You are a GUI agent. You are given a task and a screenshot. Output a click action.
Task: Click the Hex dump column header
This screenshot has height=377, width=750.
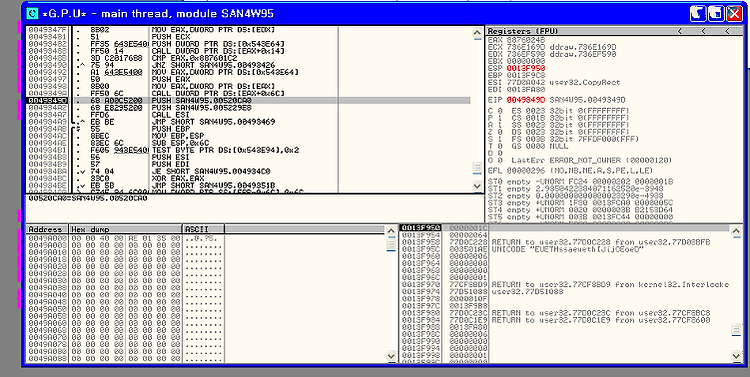point(126,230)
